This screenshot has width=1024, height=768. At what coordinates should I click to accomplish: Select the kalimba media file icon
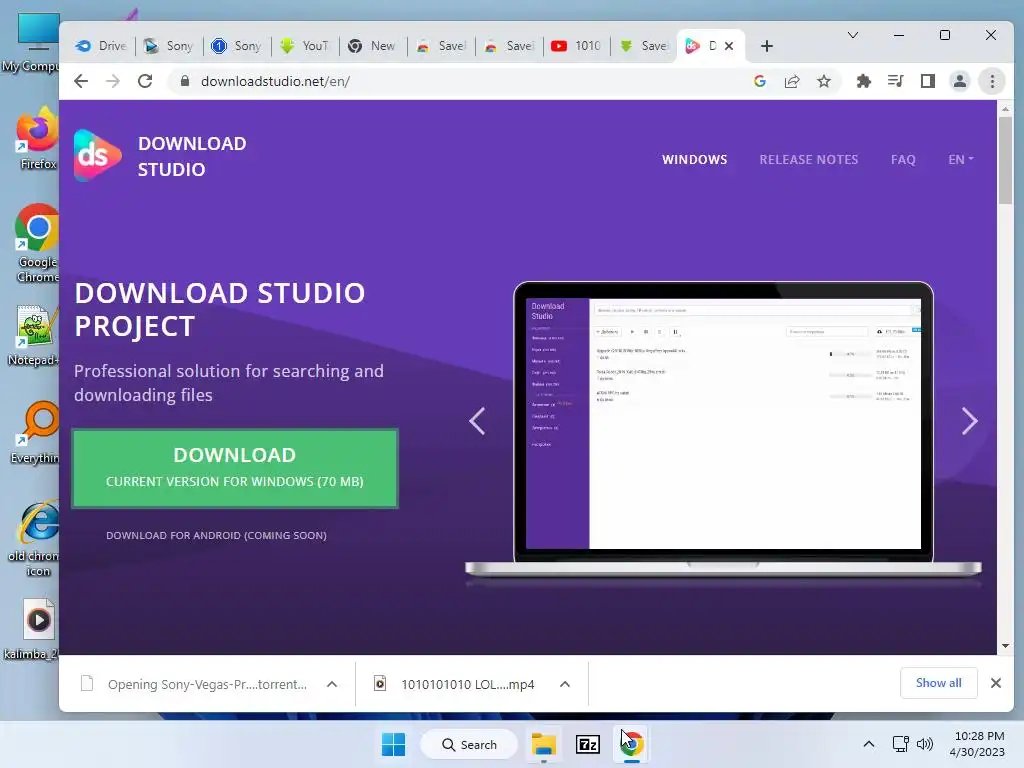point(37,628)
